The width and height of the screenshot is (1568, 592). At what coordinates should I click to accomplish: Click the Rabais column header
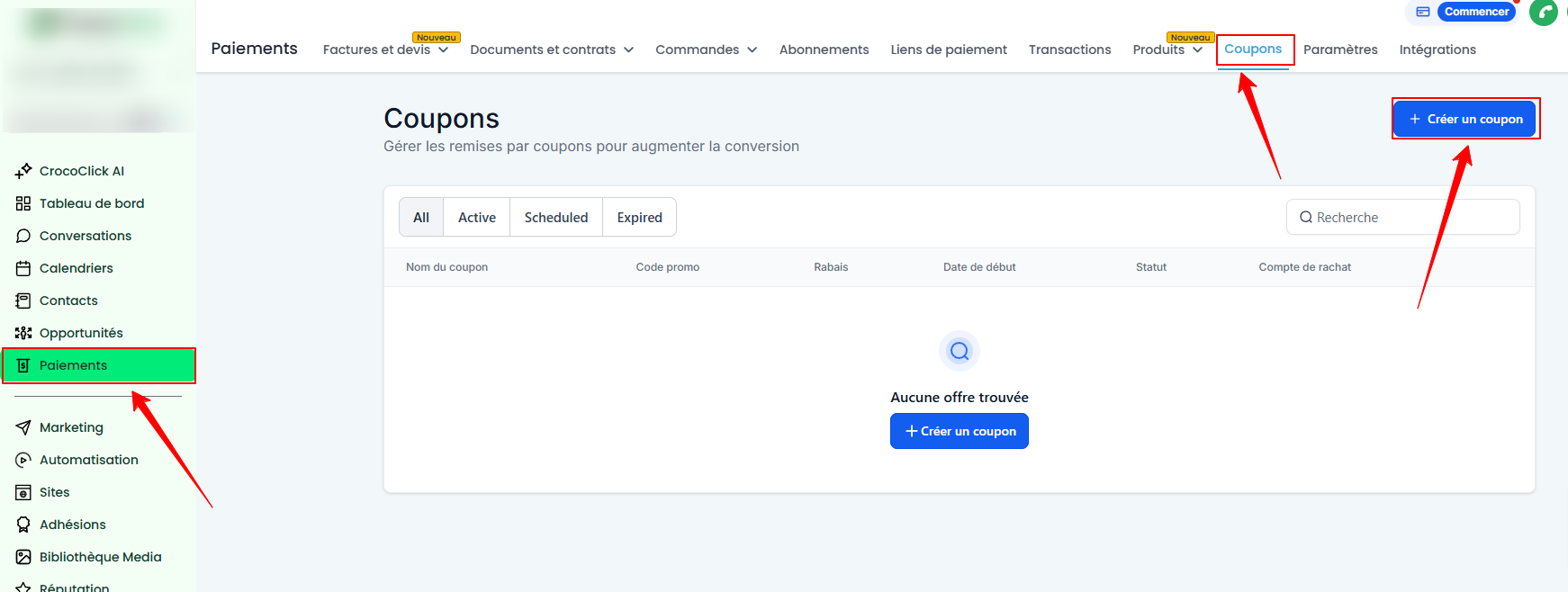point(831,267)
